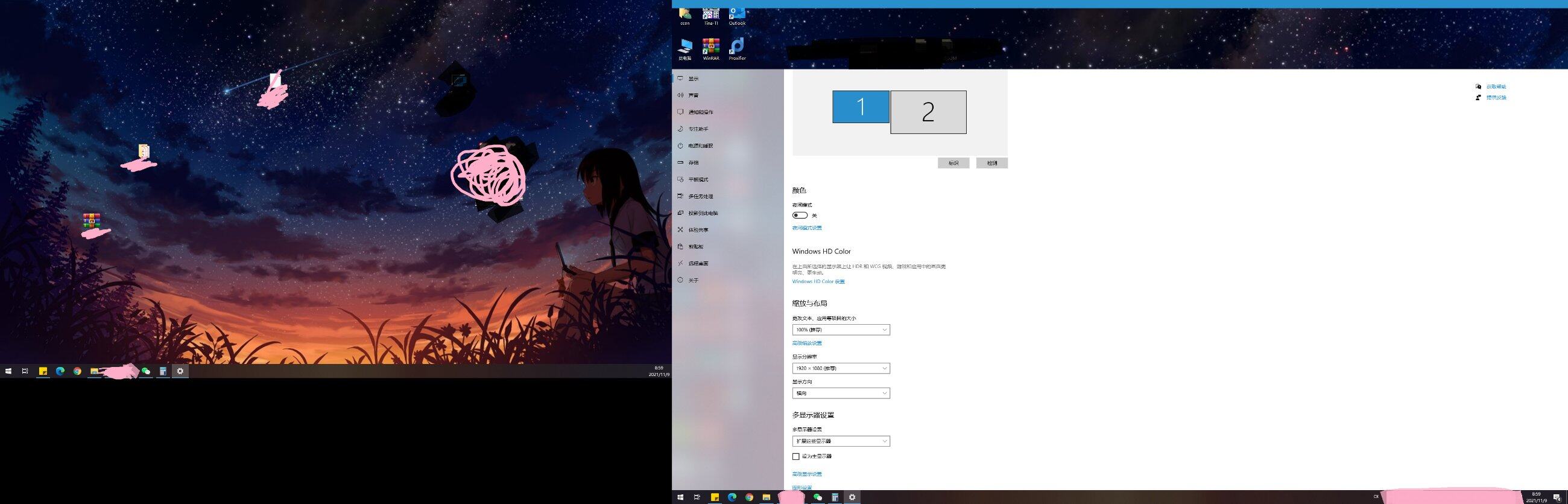Image resolution: width=1568 pixels, height=504 pixels.
Task: Open Start menu on taskbar below Settings window
Action: 680,497
